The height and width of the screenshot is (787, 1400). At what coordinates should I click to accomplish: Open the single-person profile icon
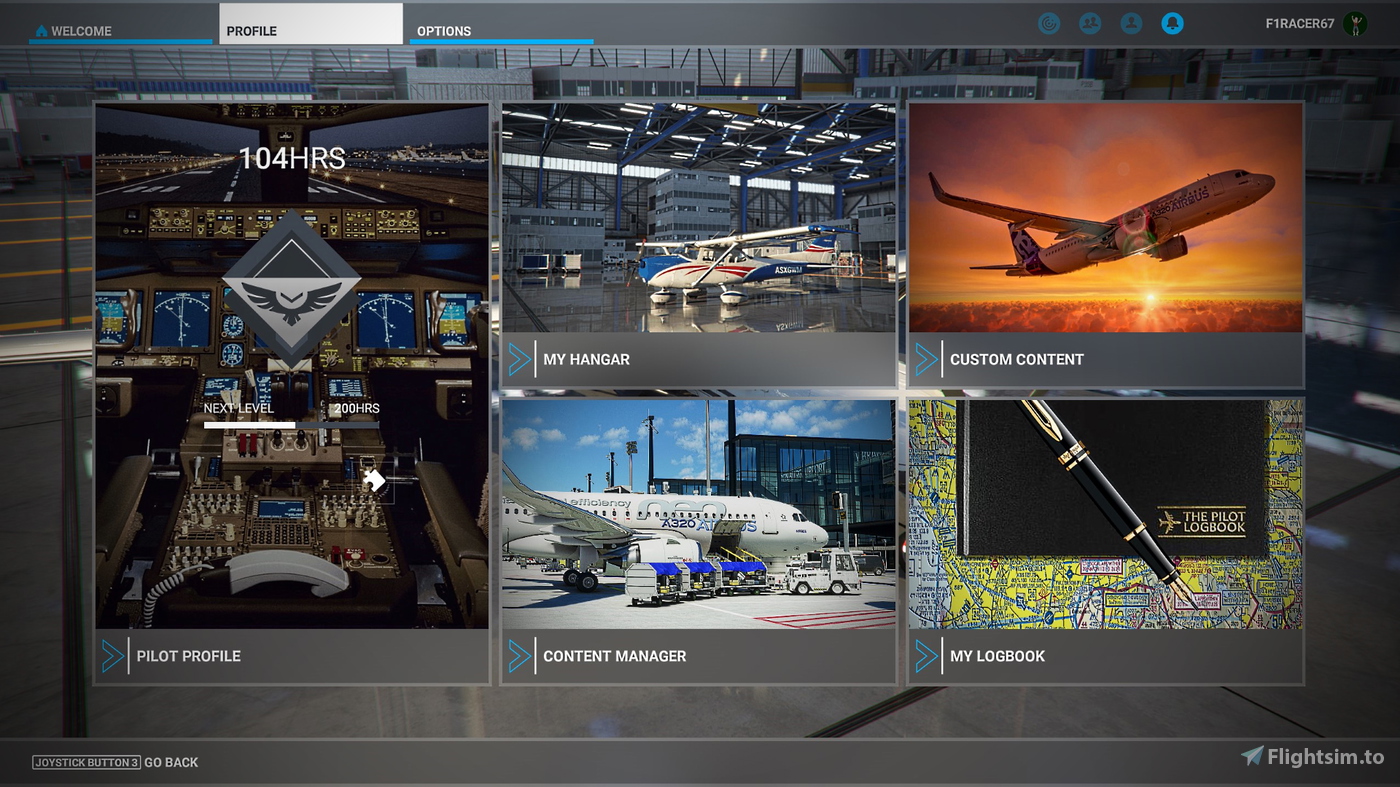(x=1131, y=22)
